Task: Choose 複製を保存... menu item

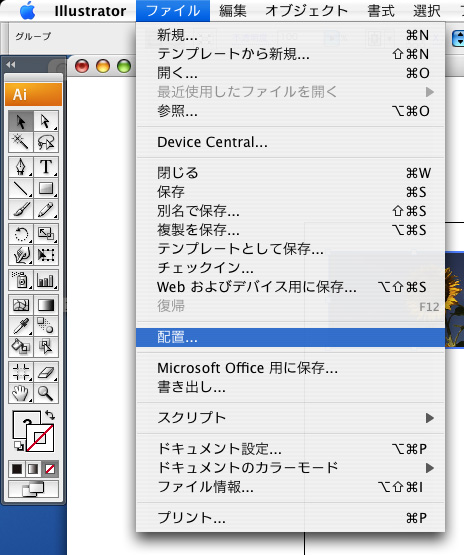Action: tap(291, 230)
